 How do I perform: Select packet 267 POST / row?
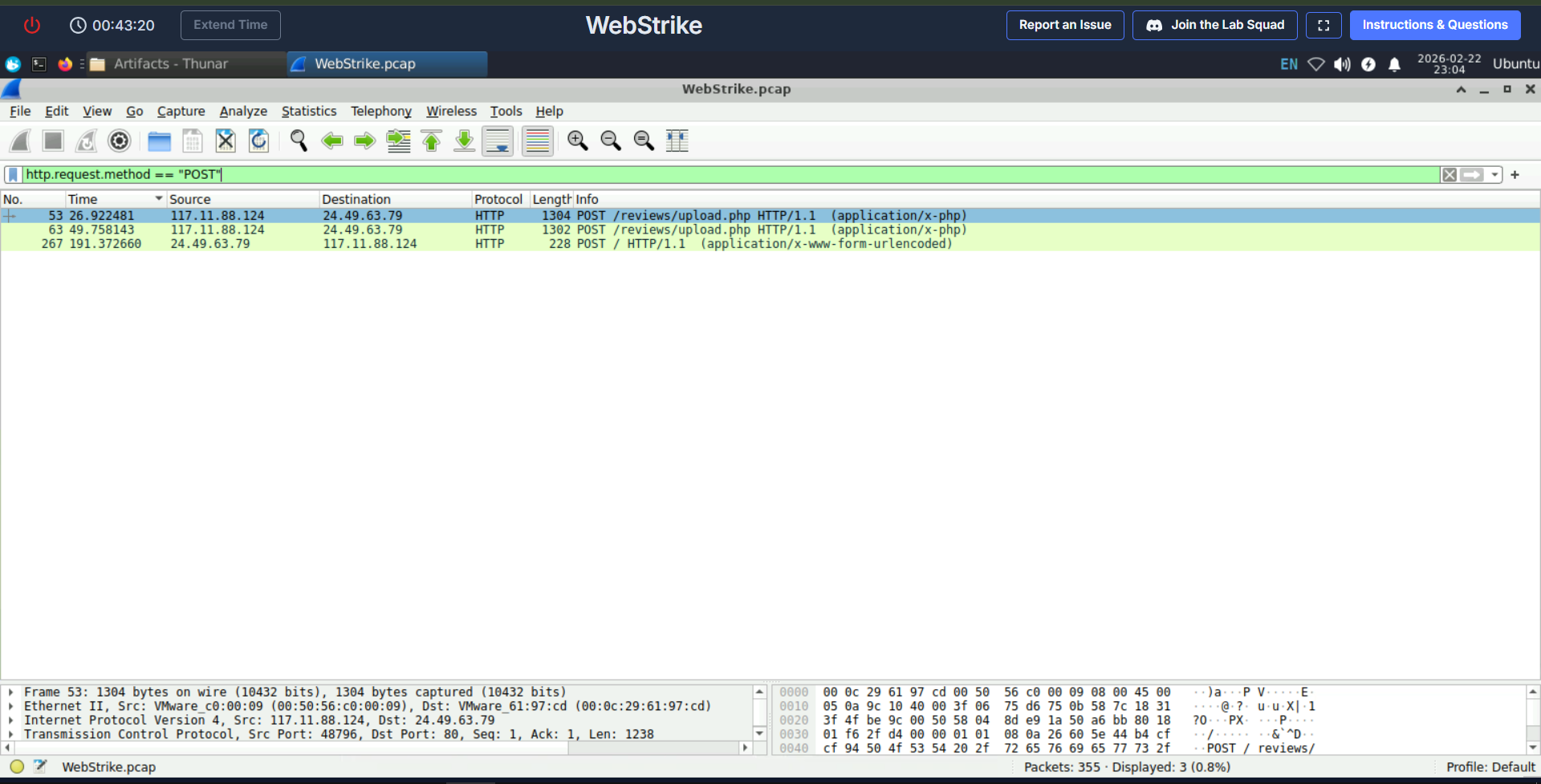[x=770, y=244]
